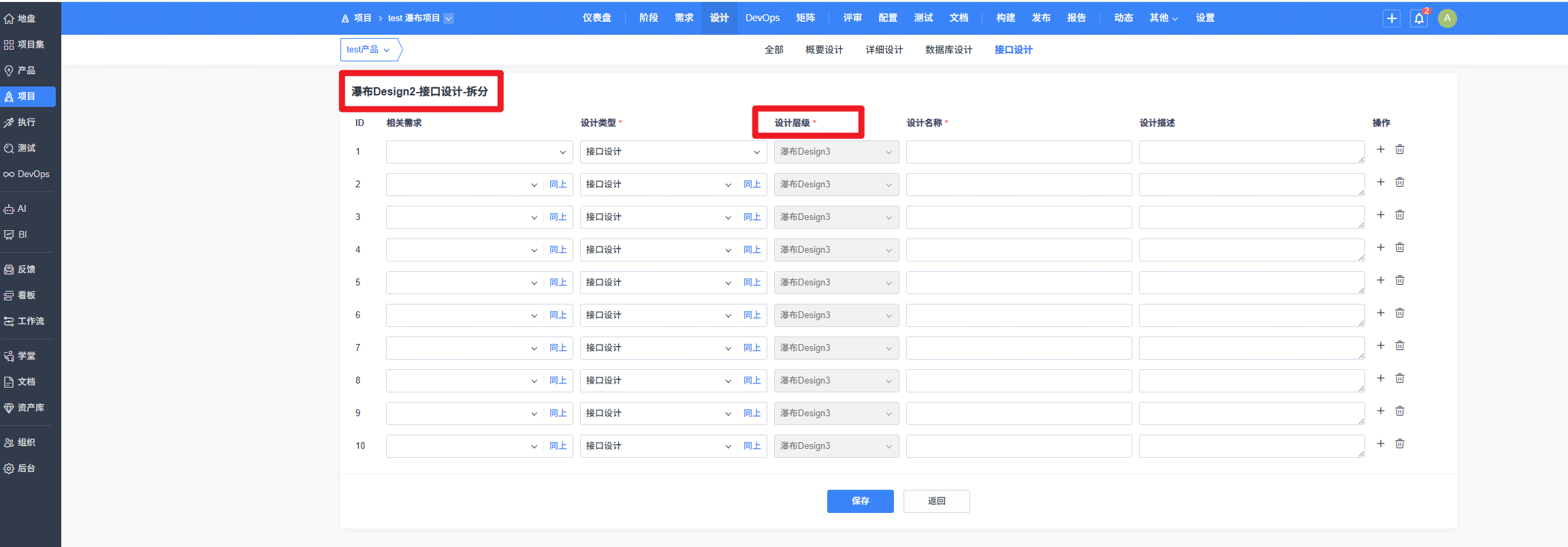
Task: Click the 设计名称 input in row 1
Action: [1019, 152]
